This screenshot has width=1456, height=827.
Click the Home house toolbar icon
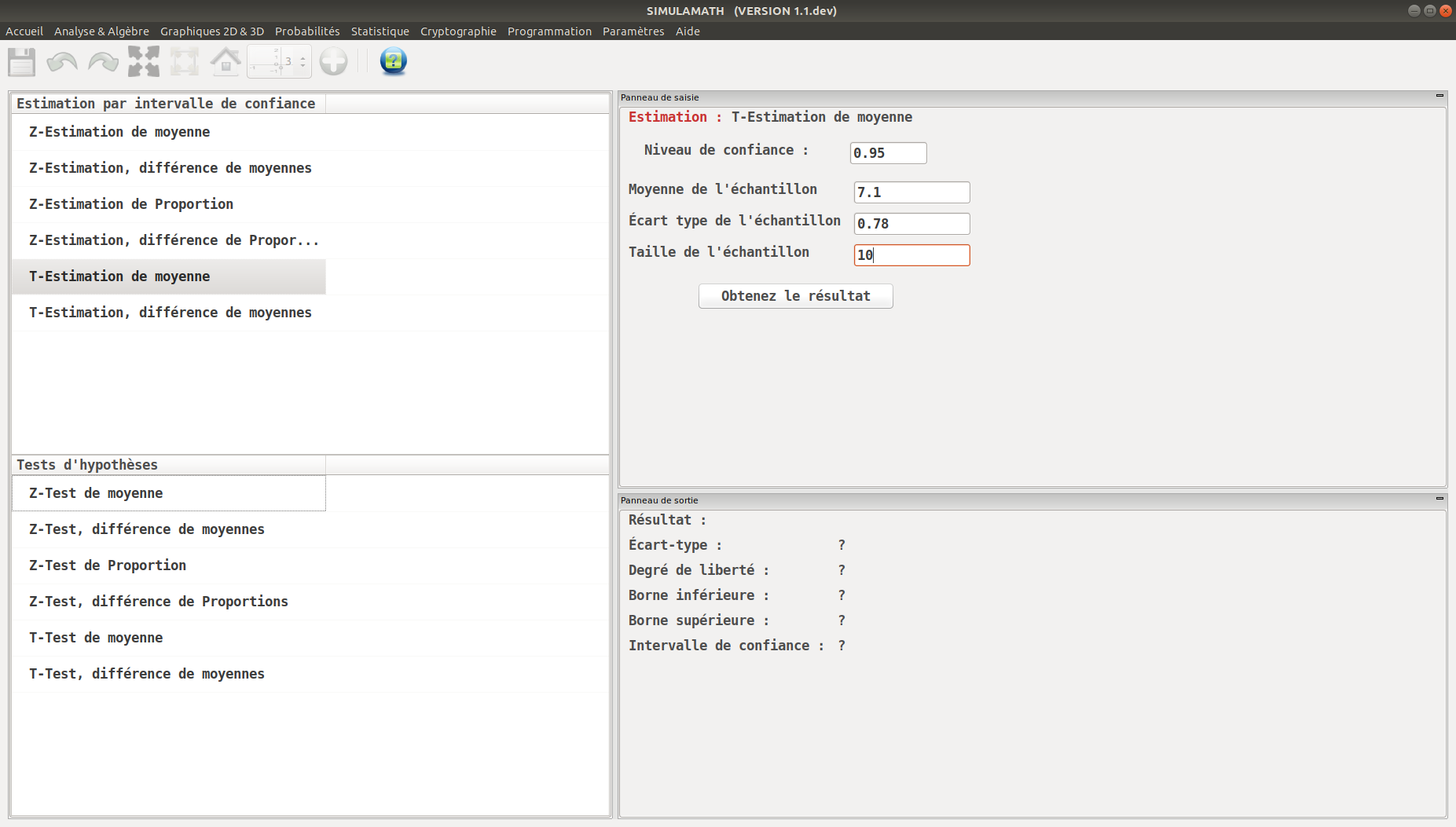coord(226,61)
